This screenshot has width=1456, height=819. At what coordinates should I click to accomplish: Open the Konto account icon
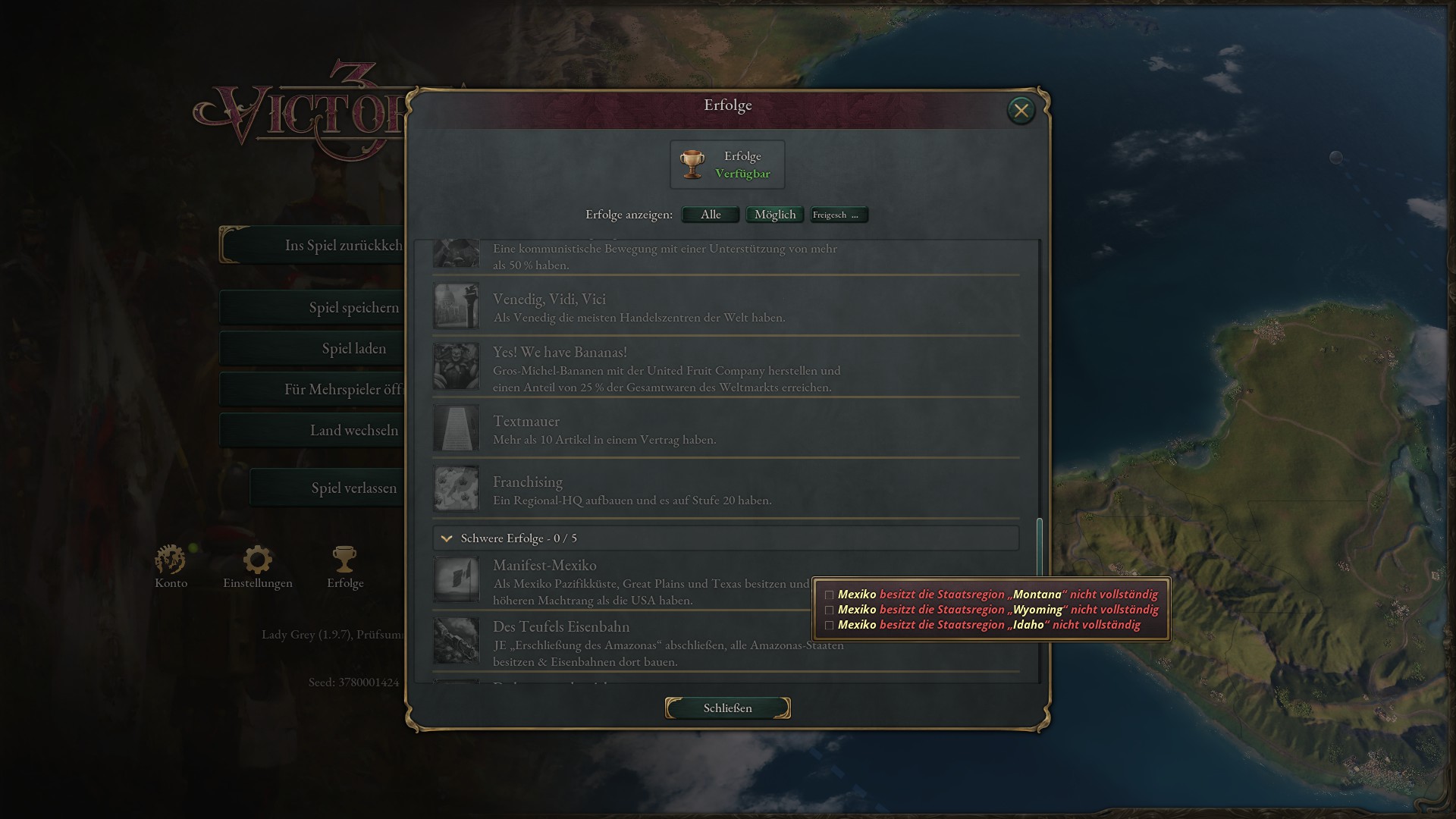171,560
